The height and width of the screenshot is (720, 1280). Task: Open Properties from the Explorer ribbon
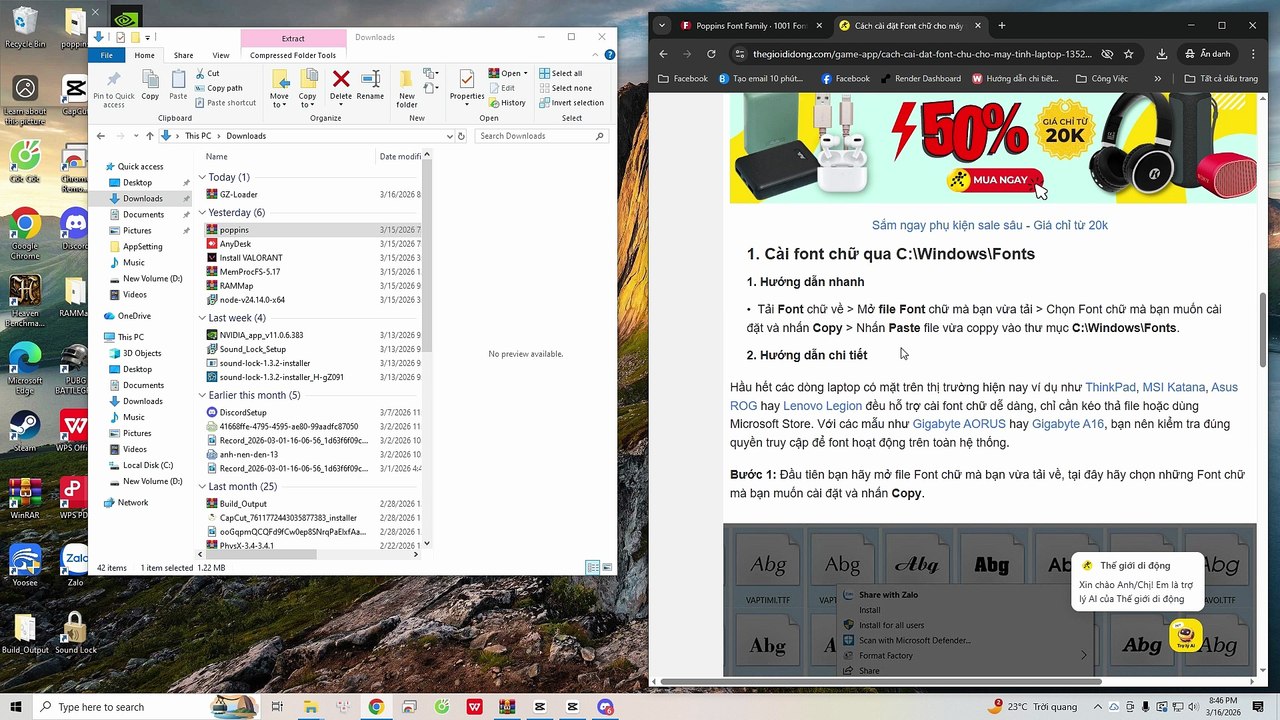point(467,86)
